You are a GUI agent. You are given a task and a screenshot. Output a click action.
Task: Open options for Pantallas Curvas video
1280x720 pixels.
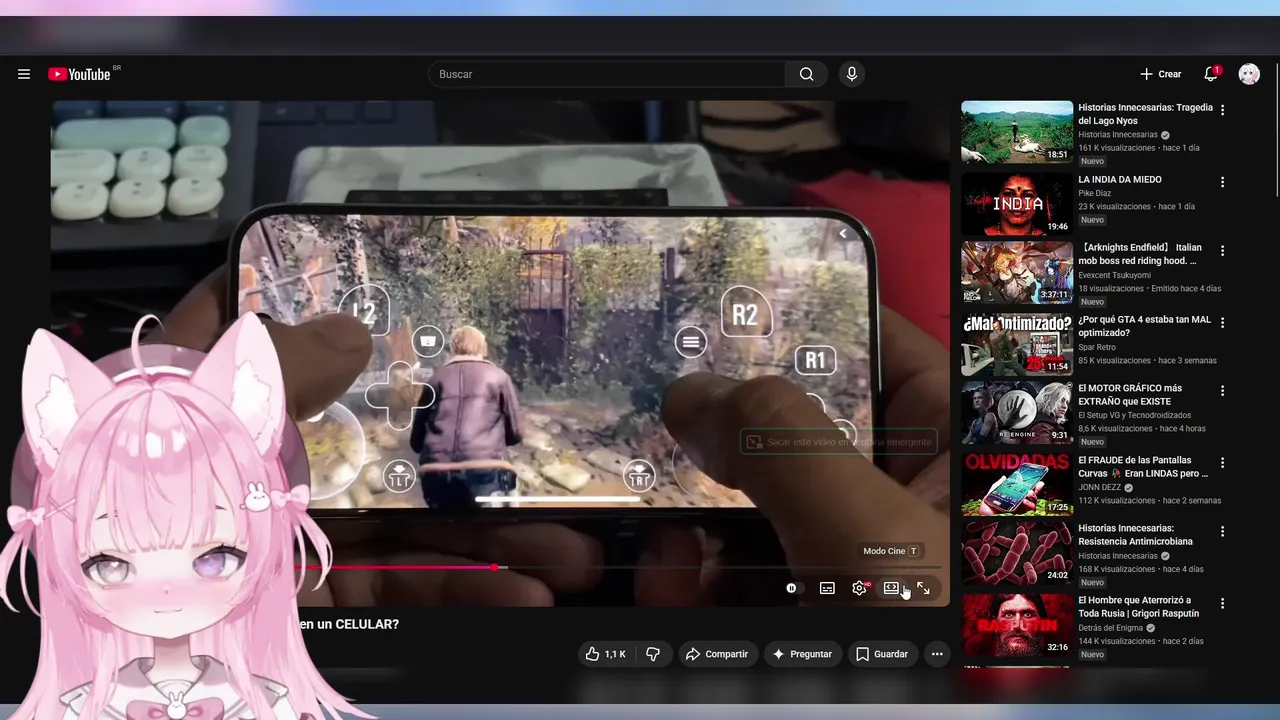coord(1222,464)
